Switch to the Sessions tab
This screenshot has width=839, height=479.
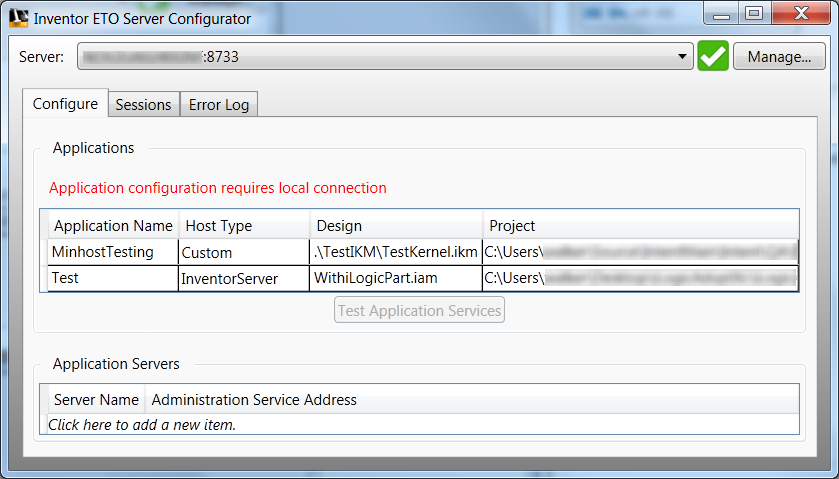143,104
